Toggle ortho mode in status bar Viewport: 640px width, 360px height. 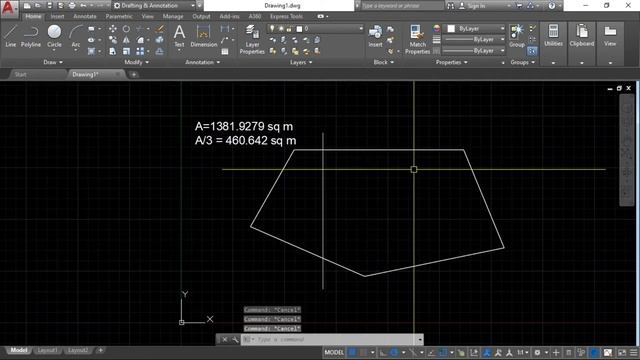[x=383, y=352]
